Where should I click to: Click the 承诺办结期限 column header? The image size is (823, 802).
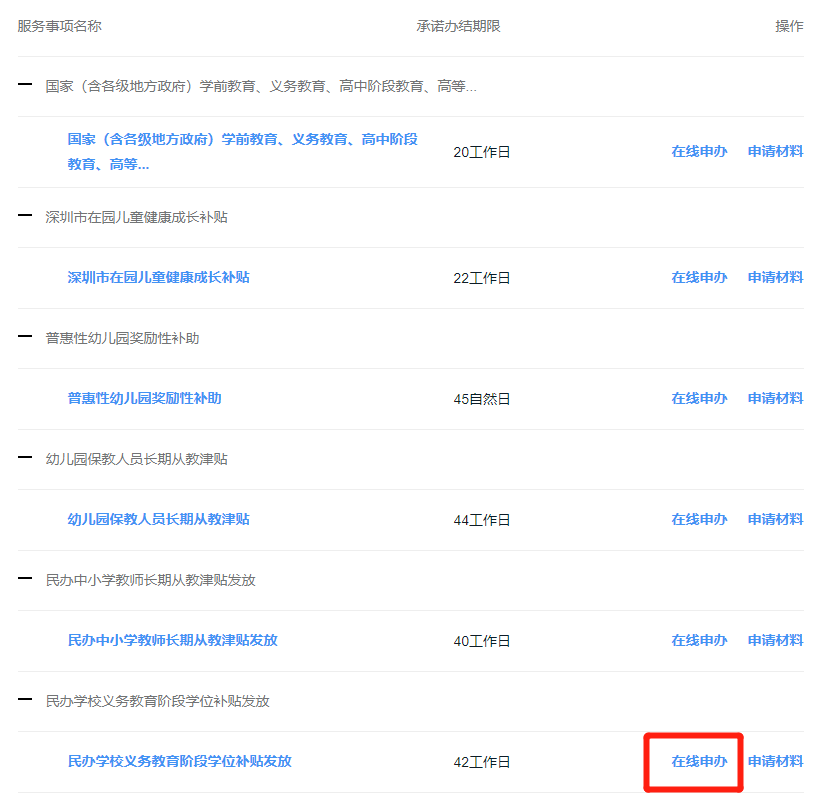pos(458,26)
